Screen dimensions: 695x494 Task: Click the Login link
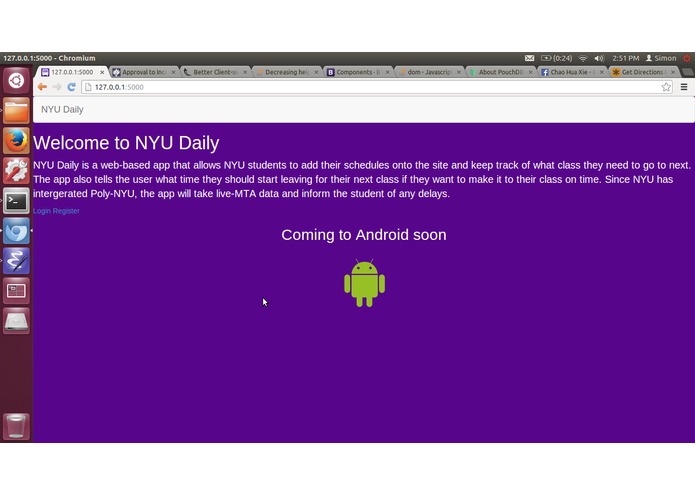42,211
